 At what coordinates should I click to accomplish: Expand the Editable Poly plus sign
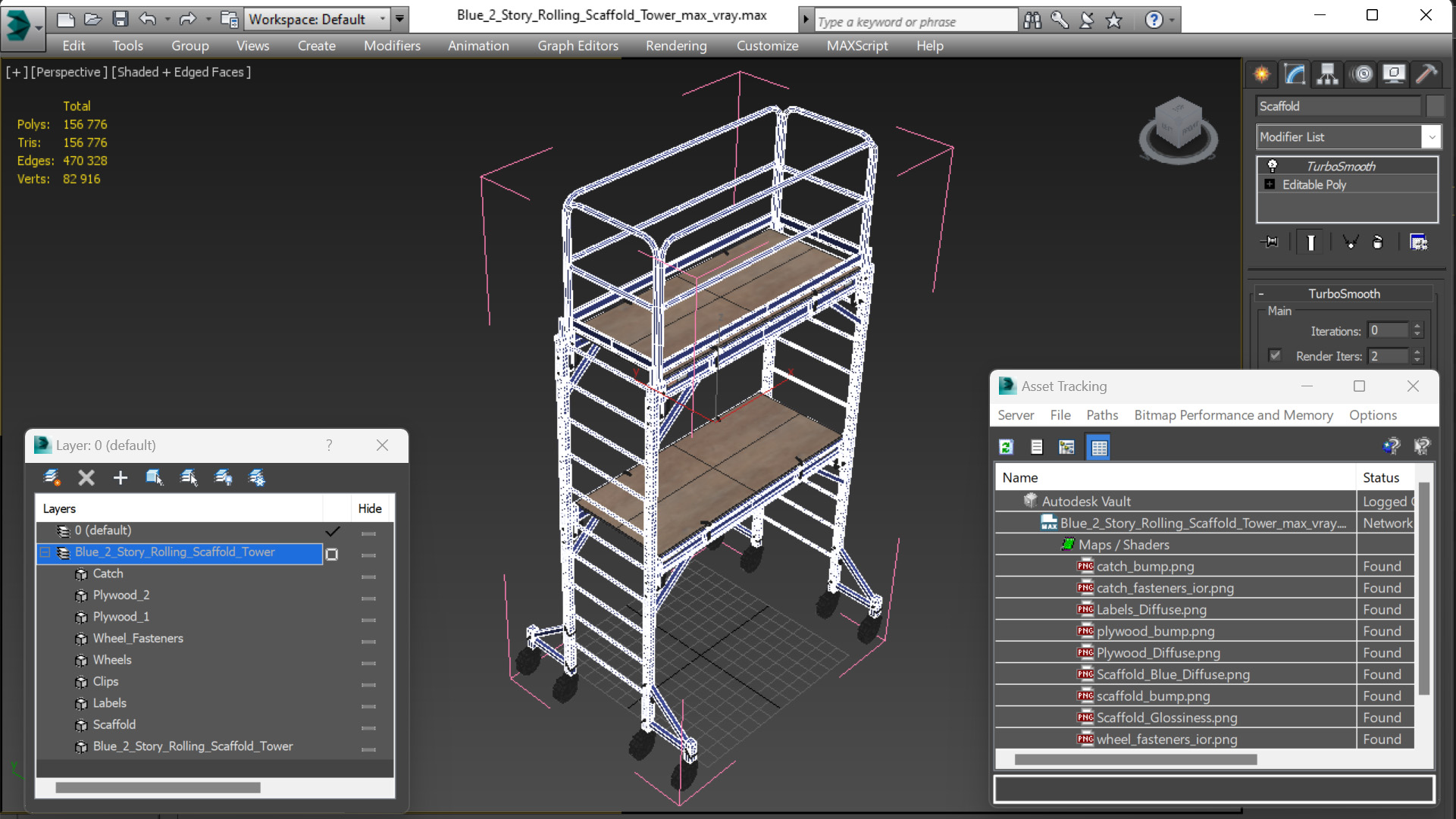tap(1270, 184)
